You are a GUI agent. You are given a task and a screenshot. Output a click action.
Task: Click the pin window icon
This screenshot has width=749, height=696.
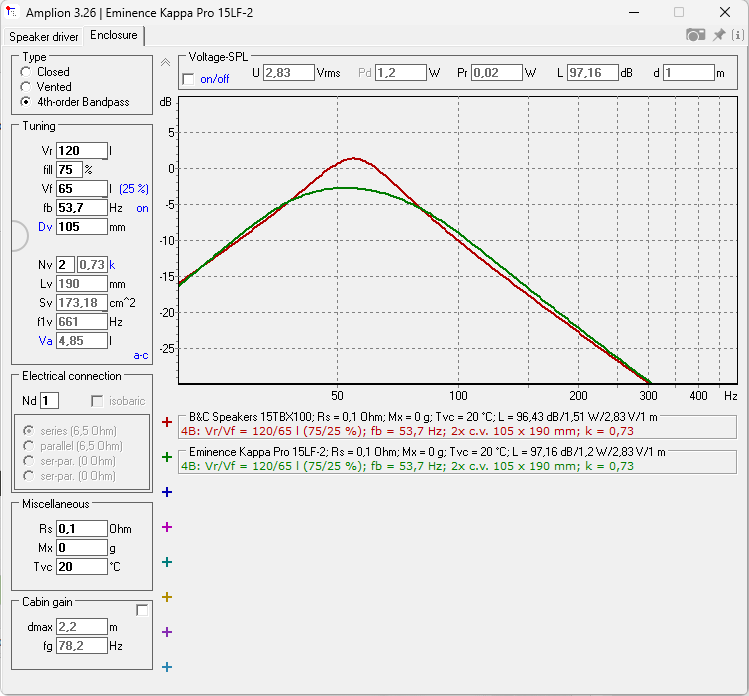pos(719,35)
